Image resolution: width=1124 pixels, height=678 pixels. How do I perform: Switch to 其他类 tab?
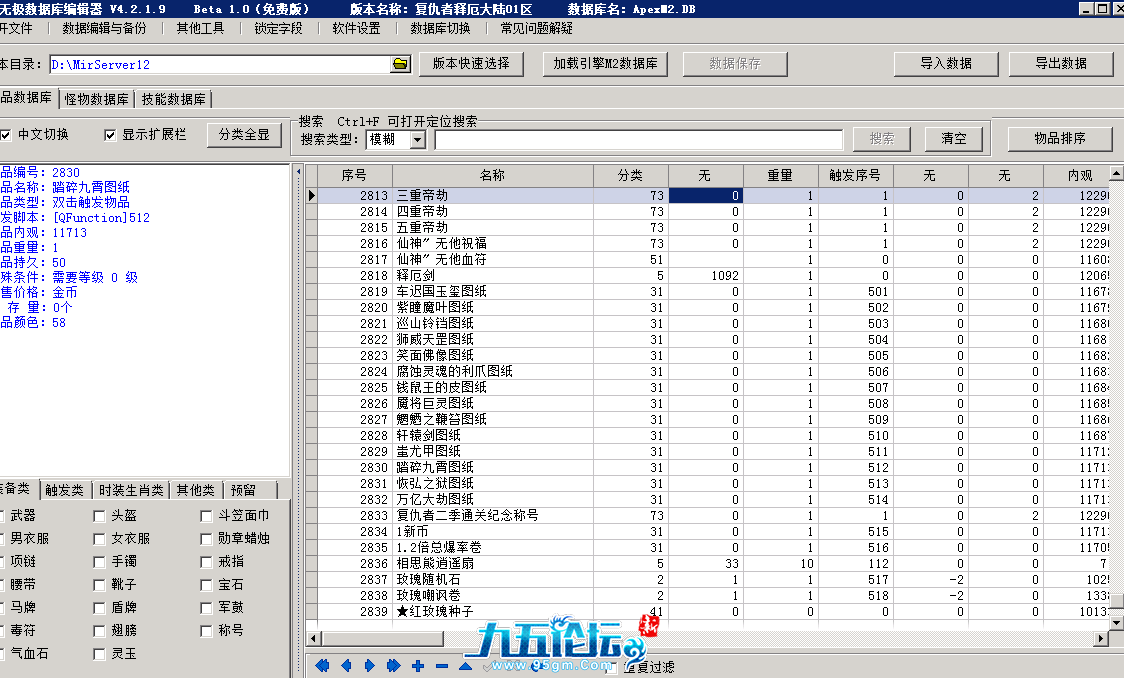coord(195,490)
